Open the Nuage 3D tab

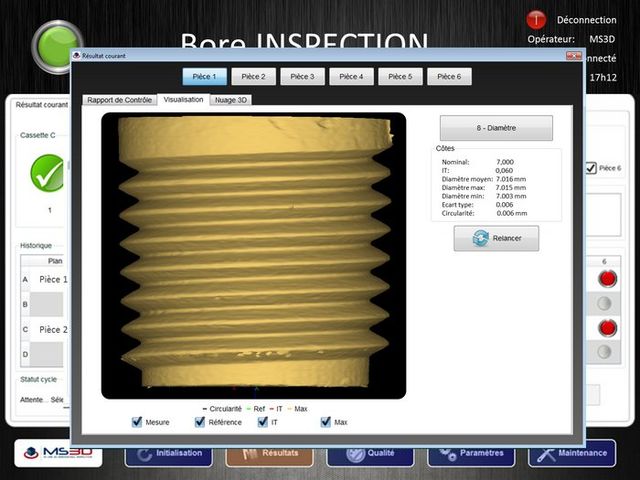[x=231, y=100]
